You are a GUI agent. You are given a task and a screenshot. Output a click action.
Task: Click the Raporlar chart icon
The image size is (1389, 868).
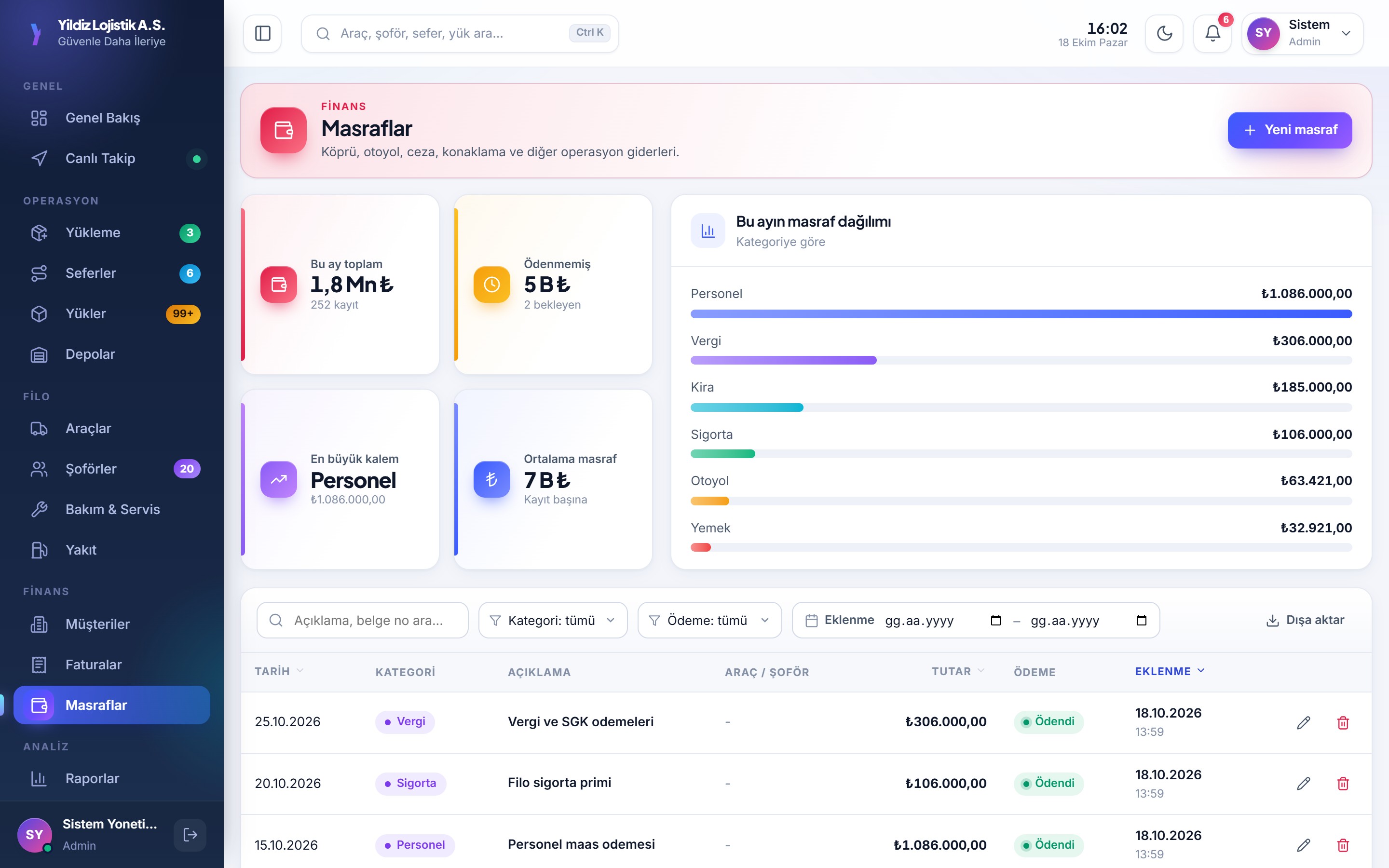[x=39, y=778]
